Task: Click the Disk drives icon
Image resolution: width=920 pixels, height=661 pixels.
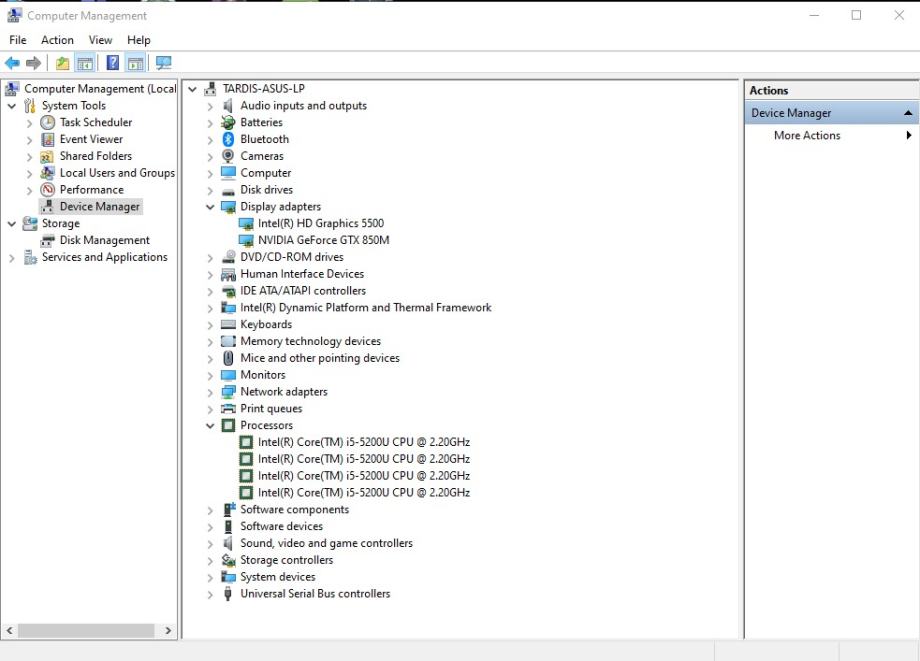Action: (228, 191)
